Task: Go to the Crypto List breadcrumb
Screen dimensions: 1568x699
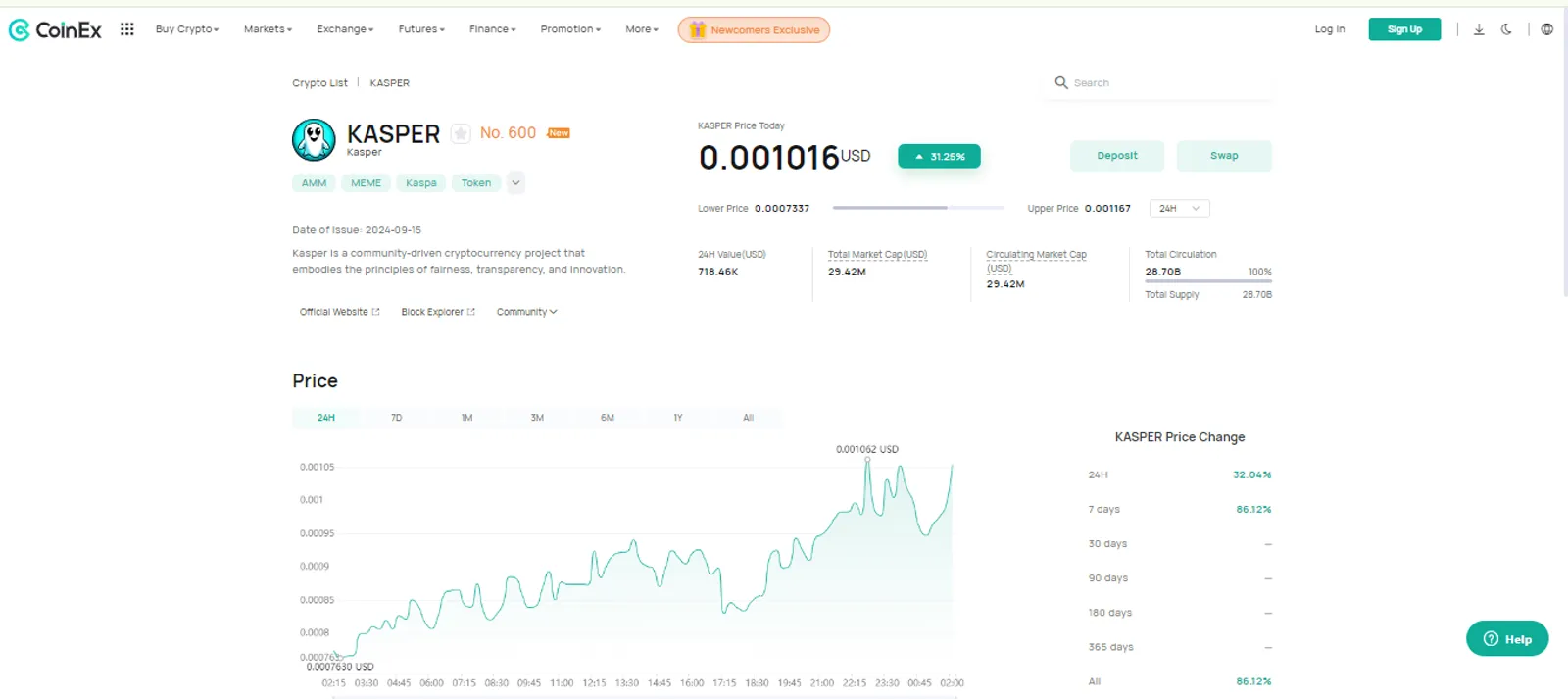Action: [319, 83]
